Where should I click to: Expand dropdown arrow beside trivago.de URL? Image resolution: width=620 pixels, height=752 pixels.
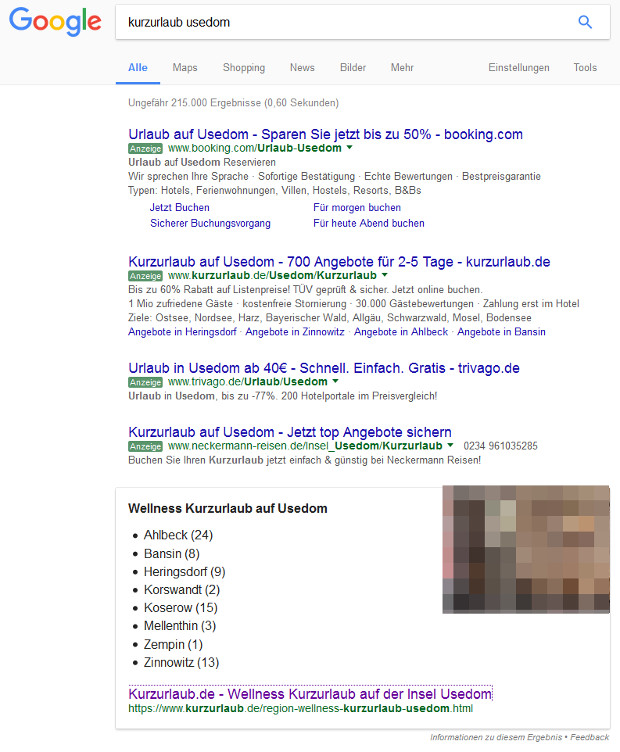point(336,382)
